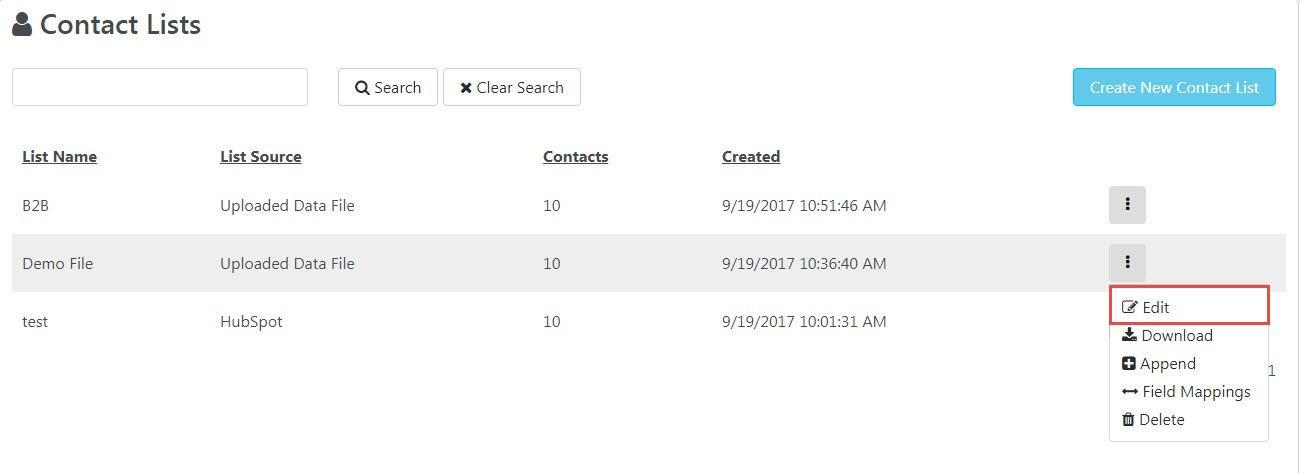Select Edit from the dropdown menu
The width and height of the screenshot is (1300, 473).
(x=1189, y=307)
